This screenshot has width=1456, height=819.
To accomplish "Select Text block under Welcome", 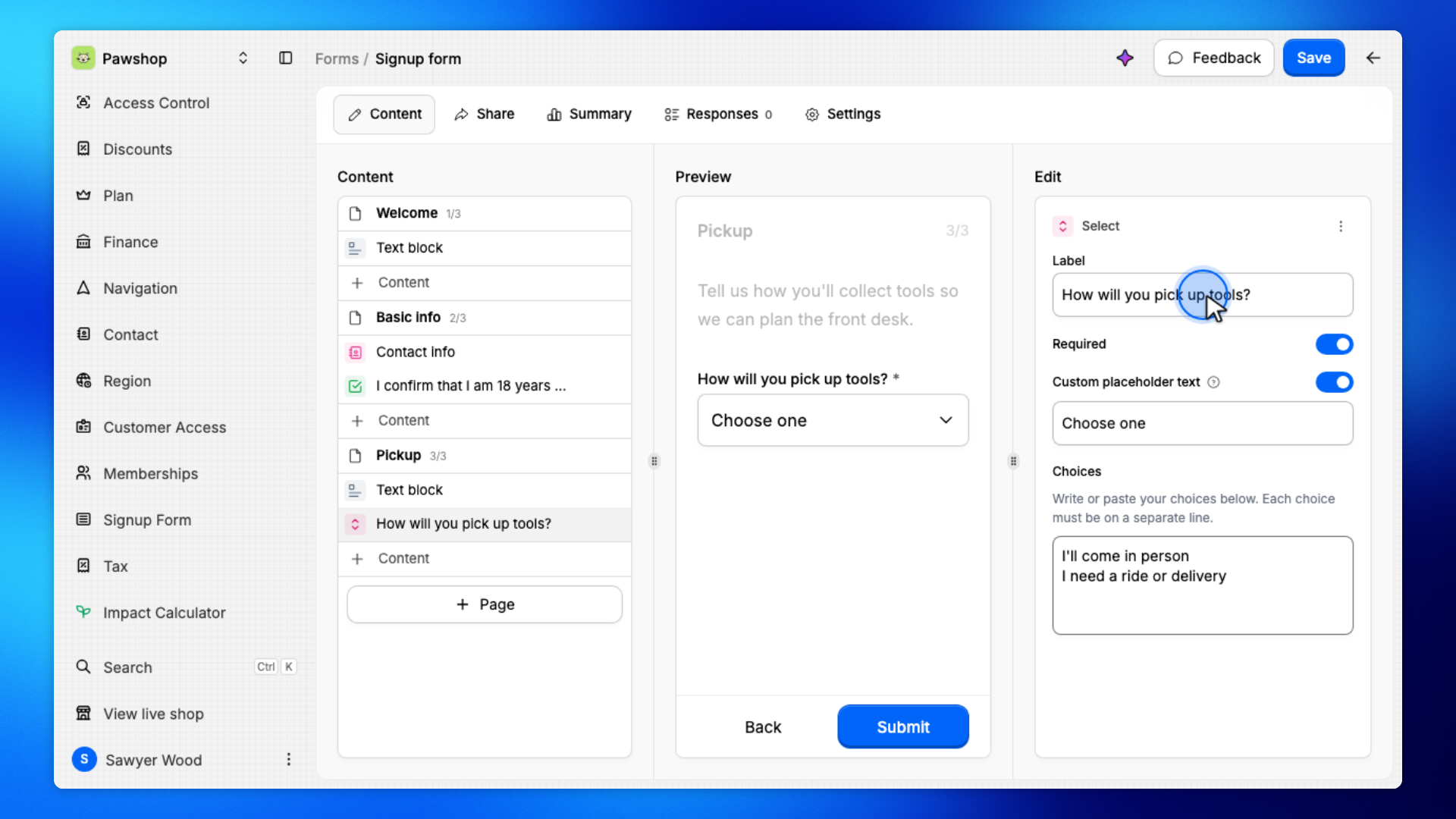I will (485, 248).
